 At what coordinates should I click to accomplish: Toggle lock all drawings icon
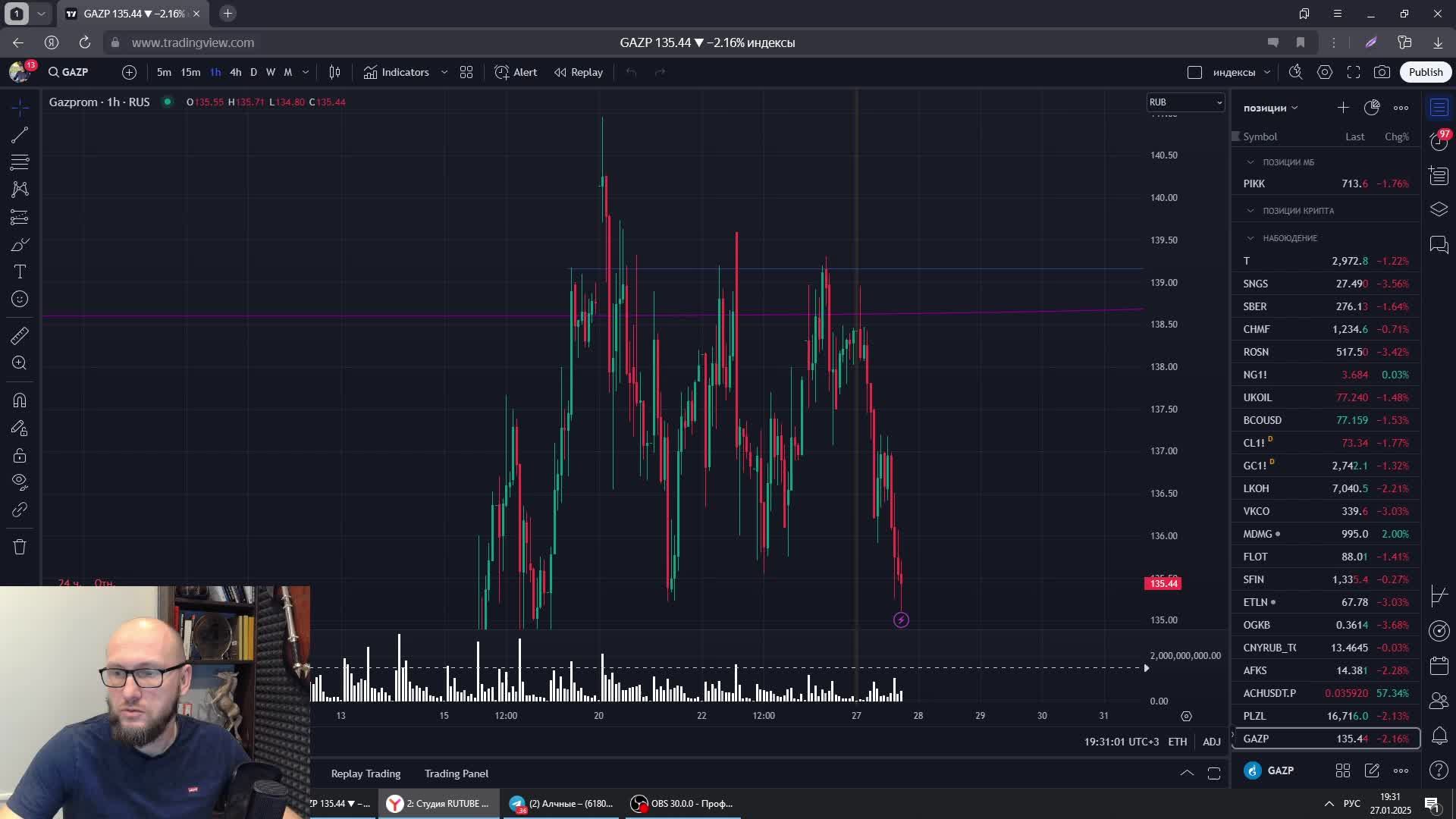pos(20,456)
